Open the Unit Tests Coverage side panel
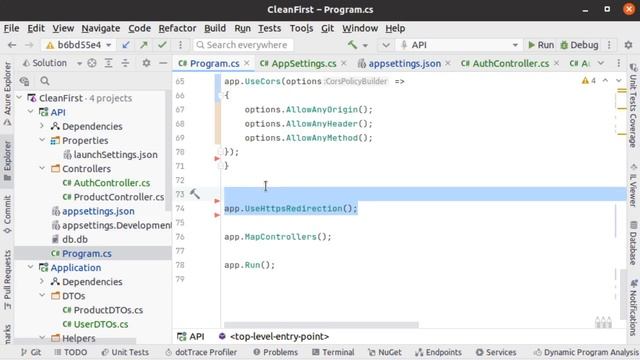 point(633,105)
